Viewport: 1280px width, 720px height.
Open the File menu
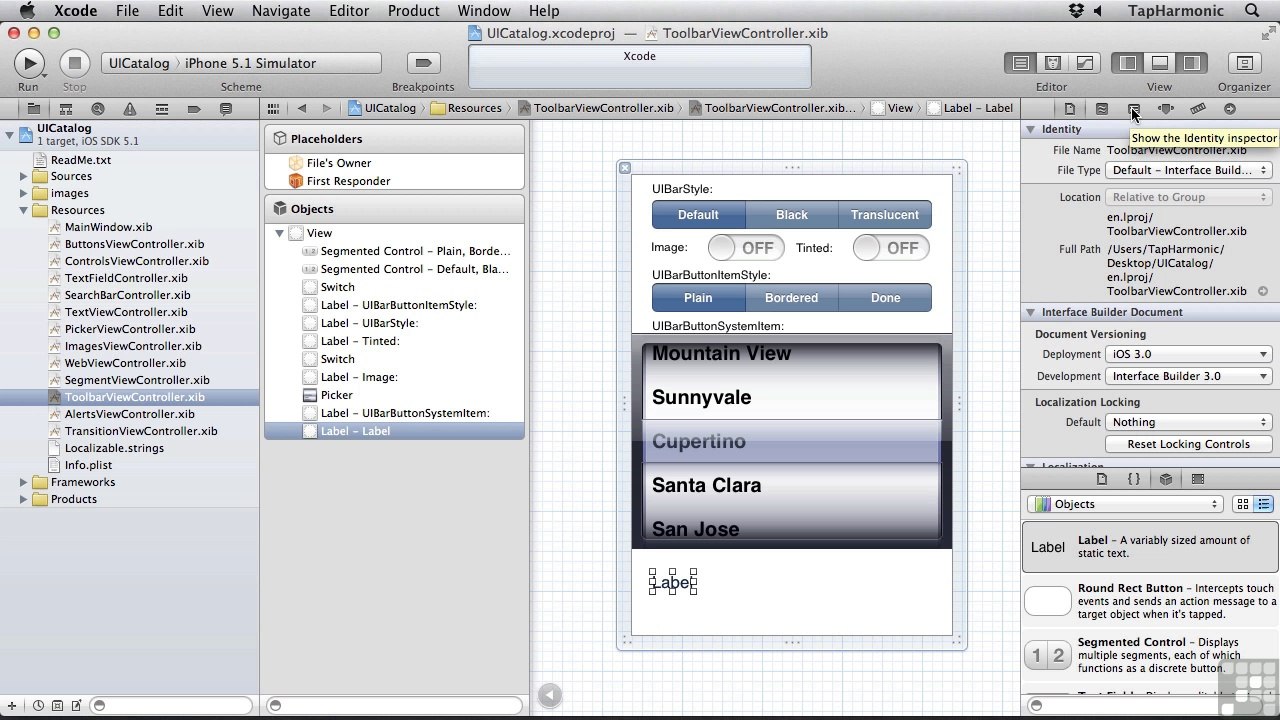(127, 11)
